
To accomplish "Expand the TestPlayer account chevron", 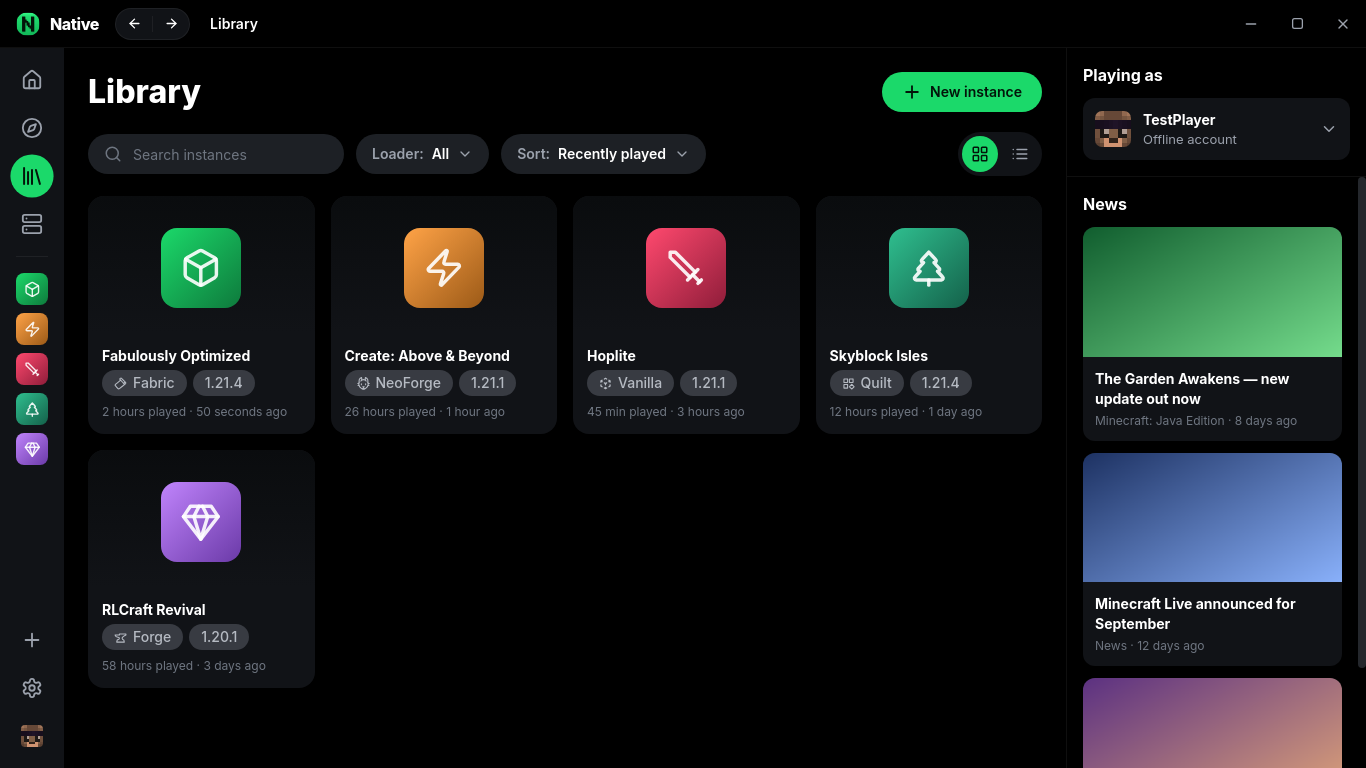I will [1329, 129].
